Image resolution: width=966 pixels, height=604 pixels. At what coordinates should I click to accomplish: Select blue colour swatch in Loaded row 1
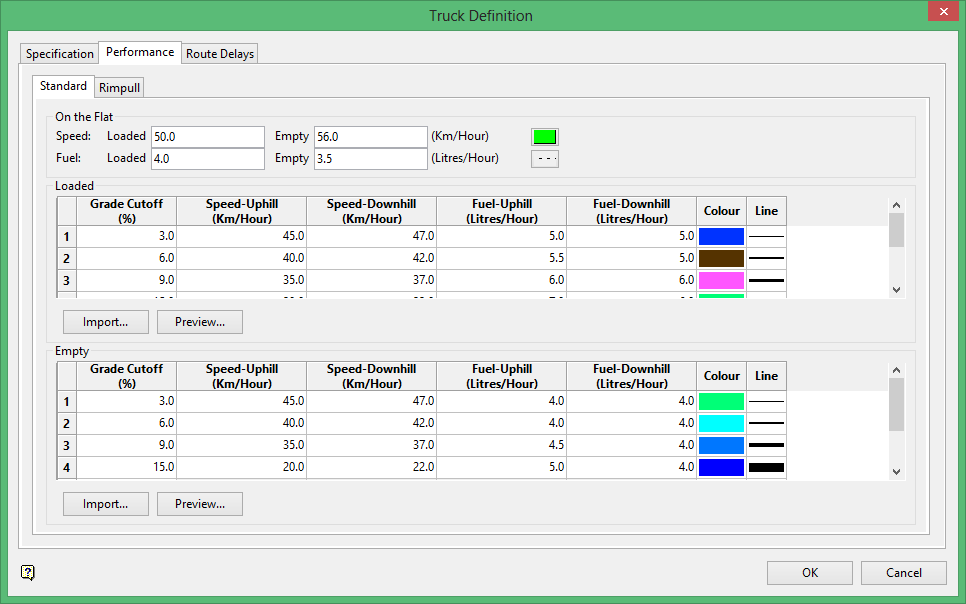(721, 237)
